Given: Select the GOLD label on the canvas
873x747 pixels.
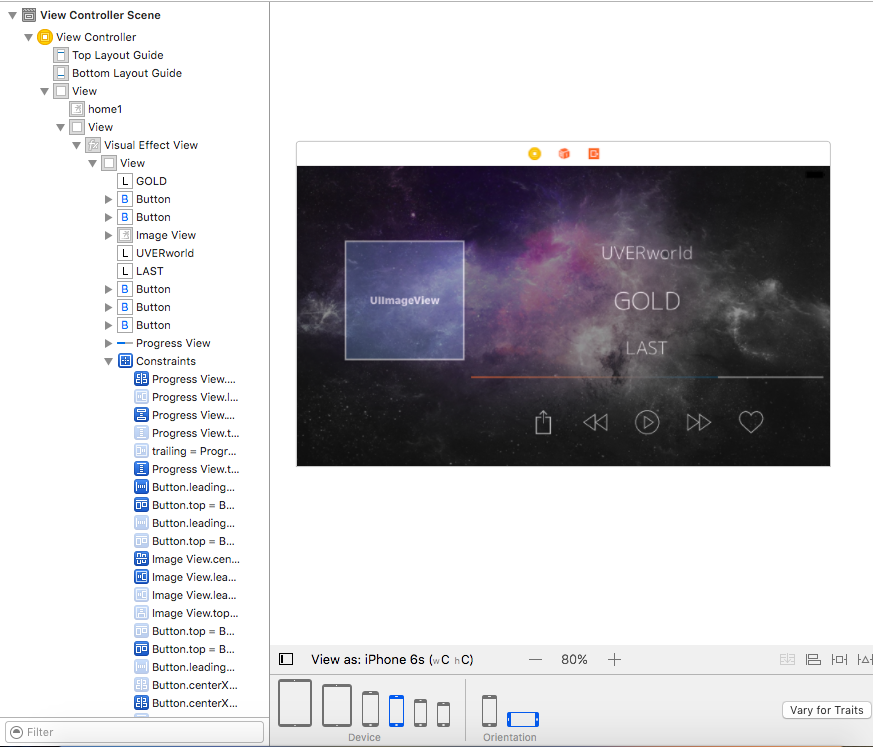Looking at the screenshot, I should pyautogui.click(x=647, y=301).
